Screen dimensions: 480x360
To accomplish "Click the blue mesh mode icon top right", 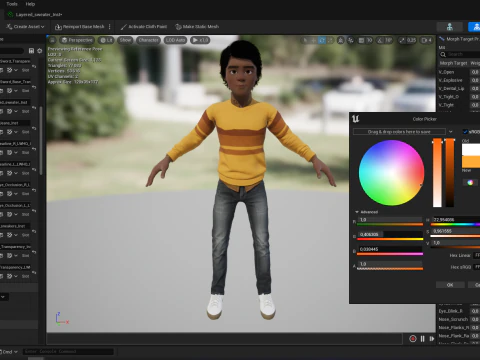I will (x=474, y=27).
